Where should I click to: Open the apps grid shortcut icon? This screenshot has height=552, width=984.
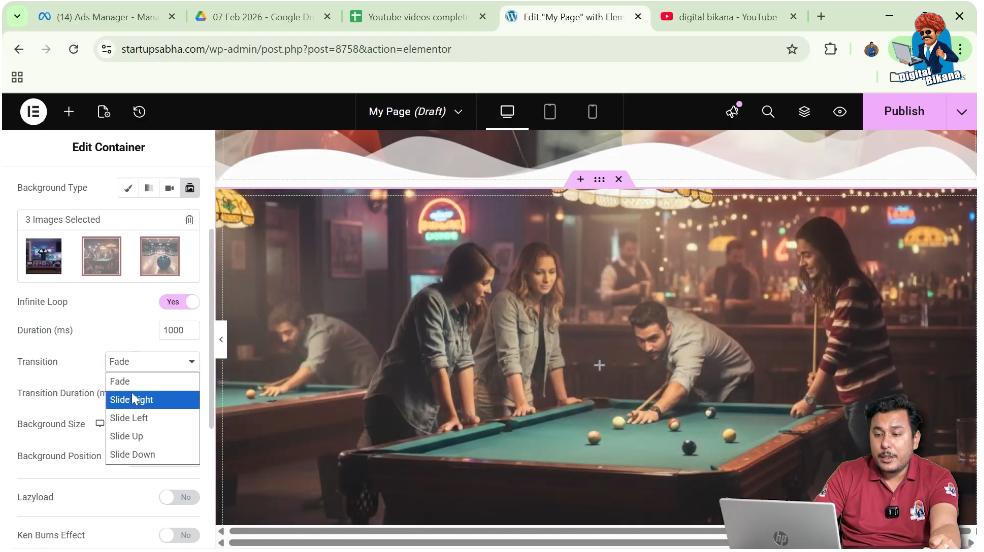click(17, 77)
